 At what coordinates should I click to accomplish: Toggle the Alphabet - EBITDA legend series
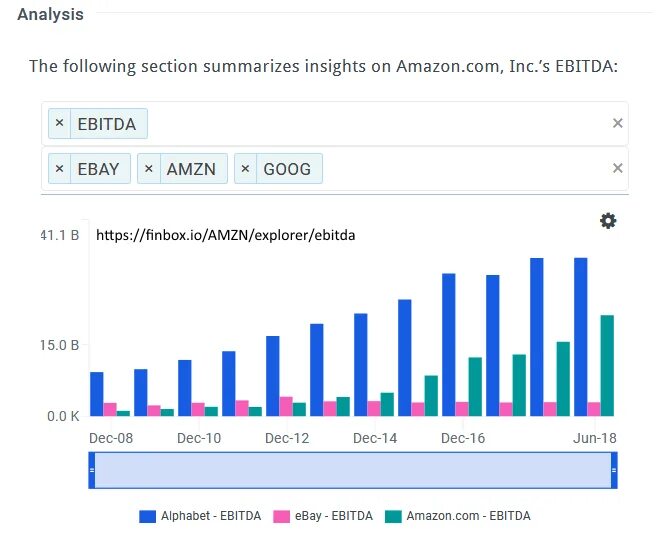(201, 516)
